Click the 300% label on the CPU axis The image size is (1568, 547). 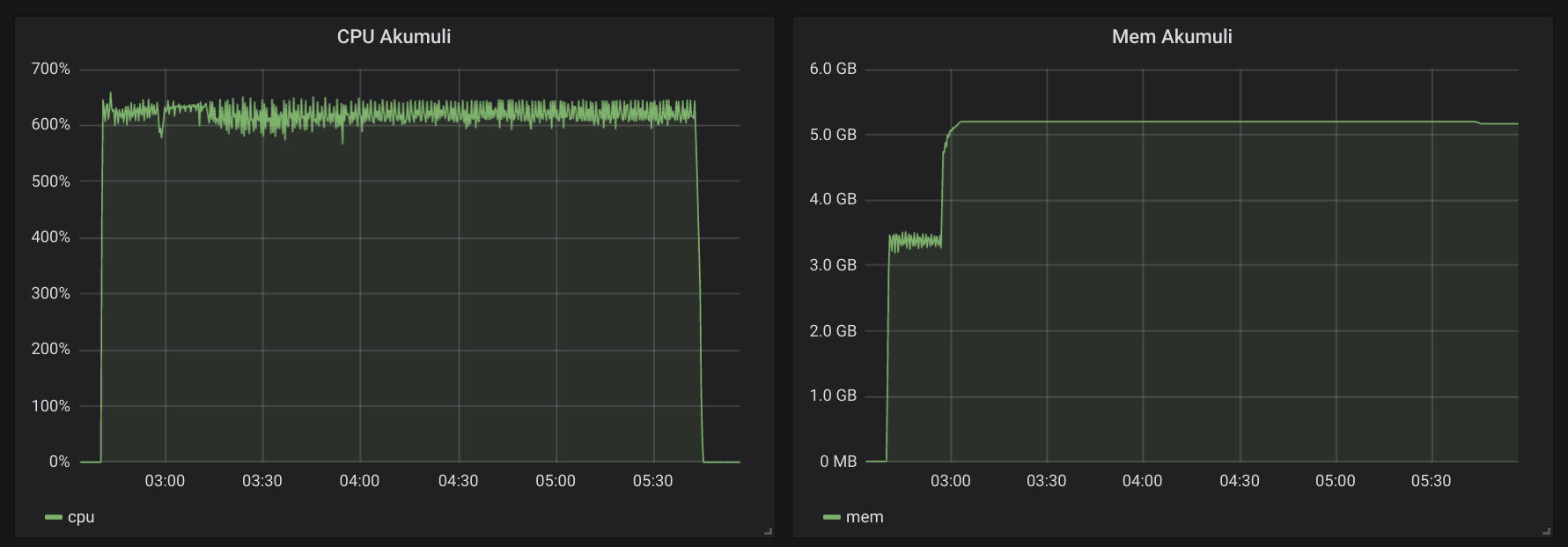pos(51,293)
